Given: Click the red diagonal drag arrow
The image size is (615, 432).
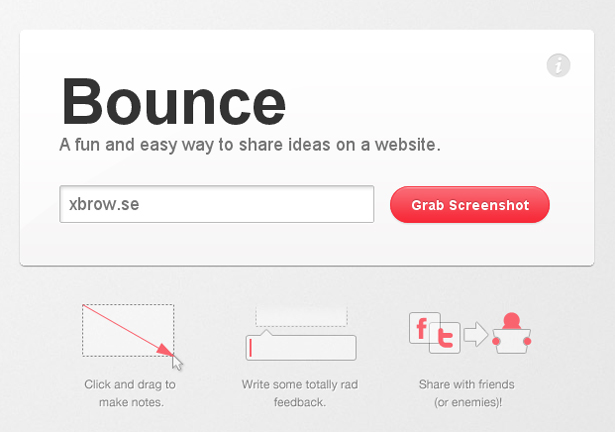Looking at the screenshot, I should pos(128,330).
